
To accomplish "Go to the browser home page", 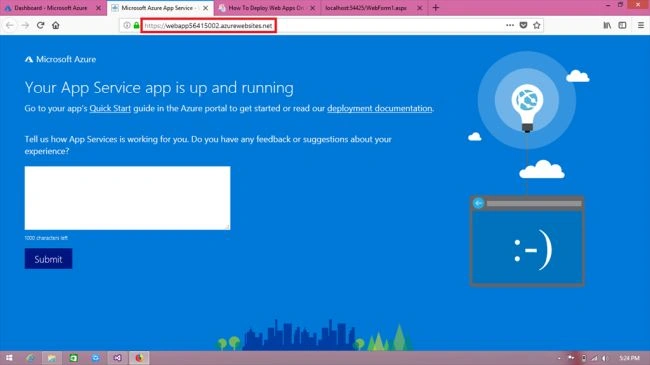I will pyautogui.click(x=56, y=25).
